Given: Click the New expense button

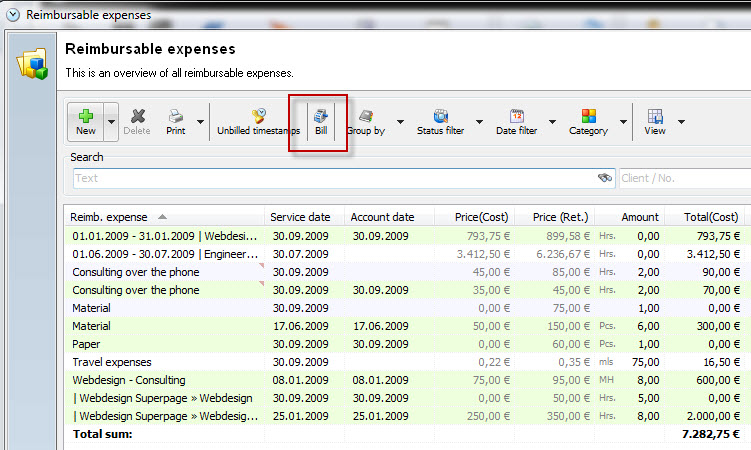Looking at the screenshot, I should [86, 122].
